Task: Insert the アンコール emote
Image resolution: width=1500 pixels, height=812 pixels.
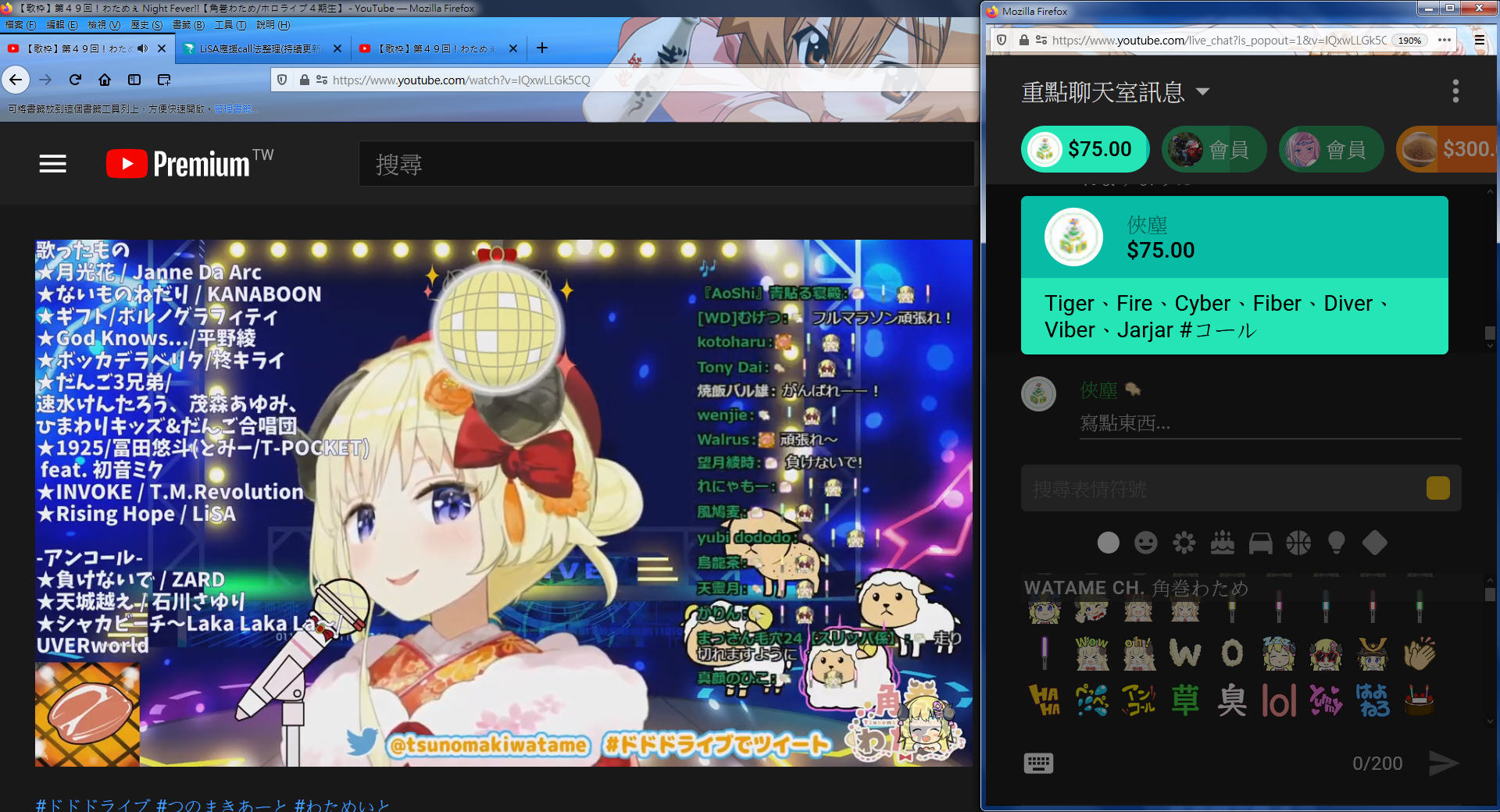Action: click(1138, 700)
